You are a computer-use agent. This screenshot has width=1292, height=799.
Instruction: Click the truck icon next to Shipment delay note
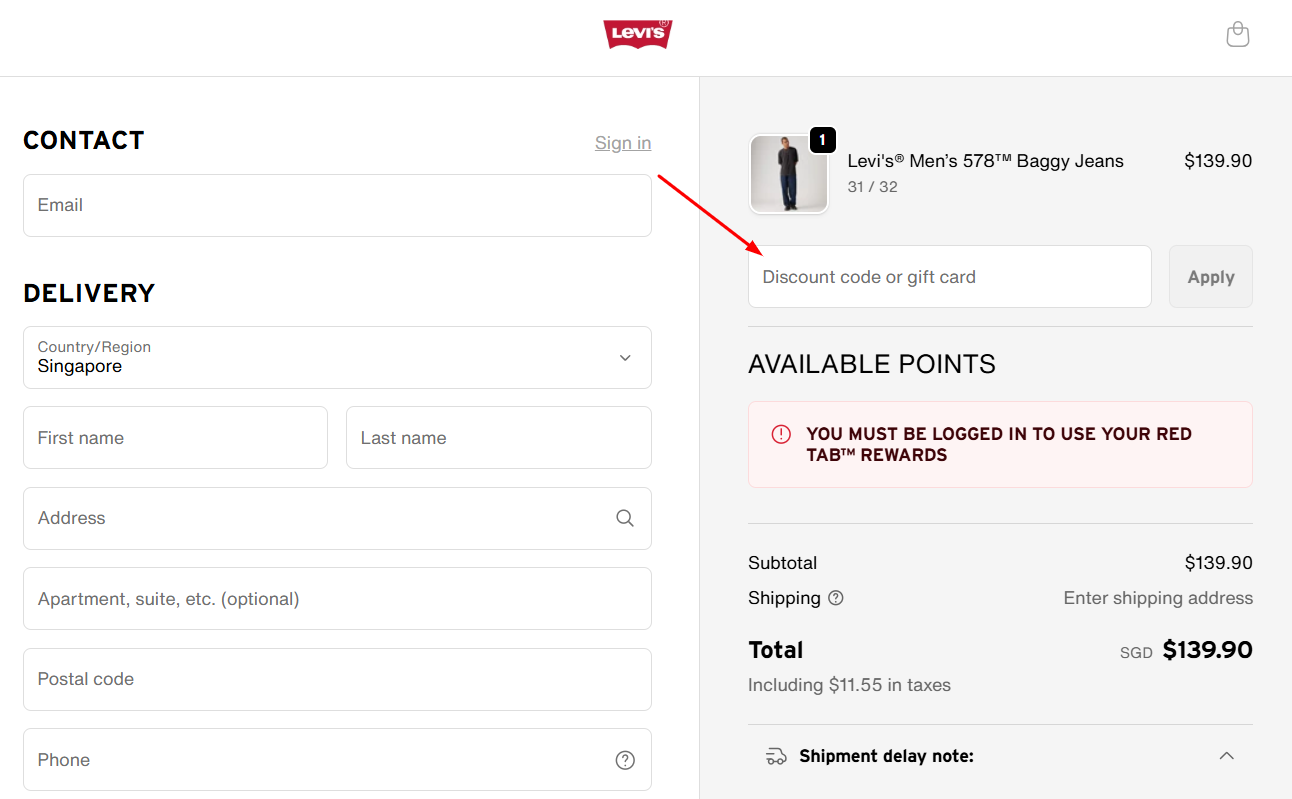point(775,756)
